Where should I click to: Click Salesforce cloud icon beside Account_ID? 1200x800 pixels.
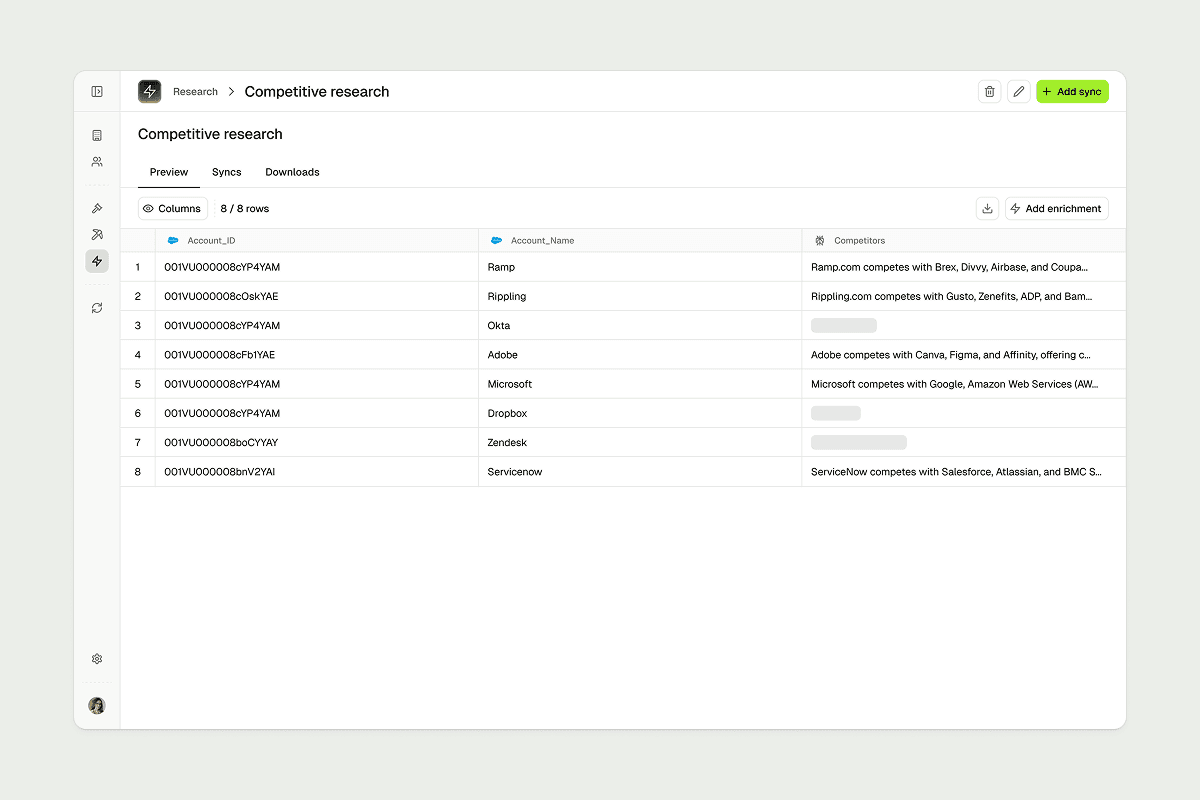173,241
